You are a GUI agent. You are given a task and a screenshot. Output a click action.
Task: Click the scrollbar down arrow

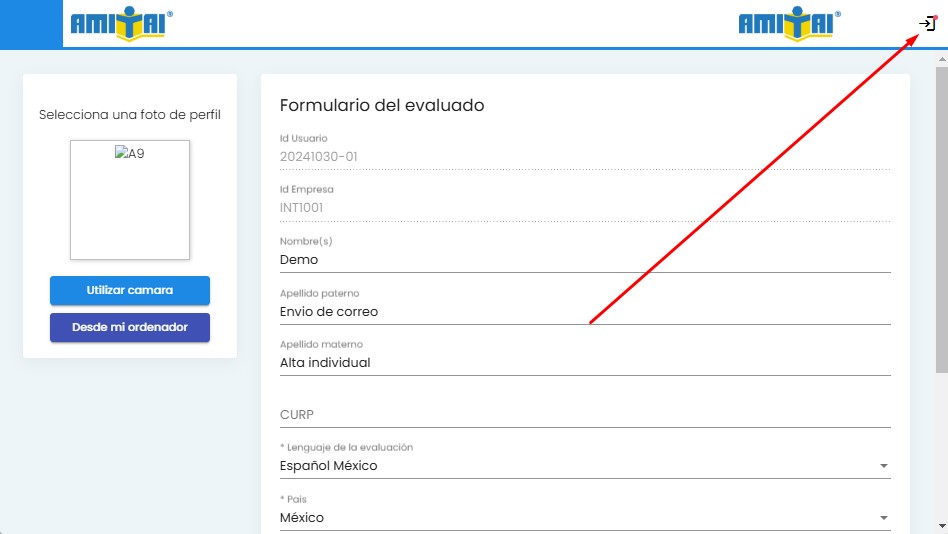(940, 525)
